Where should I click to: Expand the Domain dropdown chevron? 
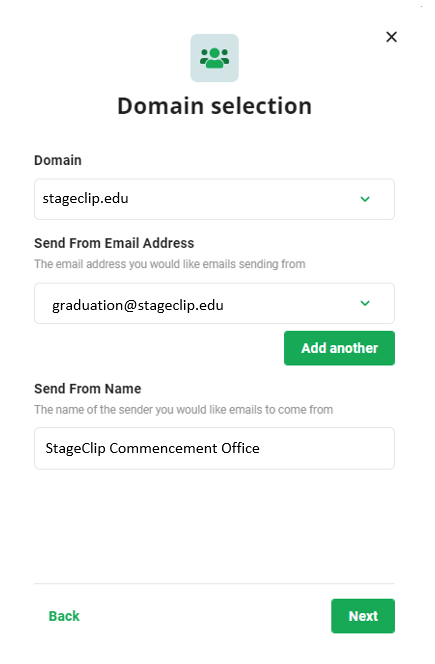pyautogui.click(x=365, y=199)
